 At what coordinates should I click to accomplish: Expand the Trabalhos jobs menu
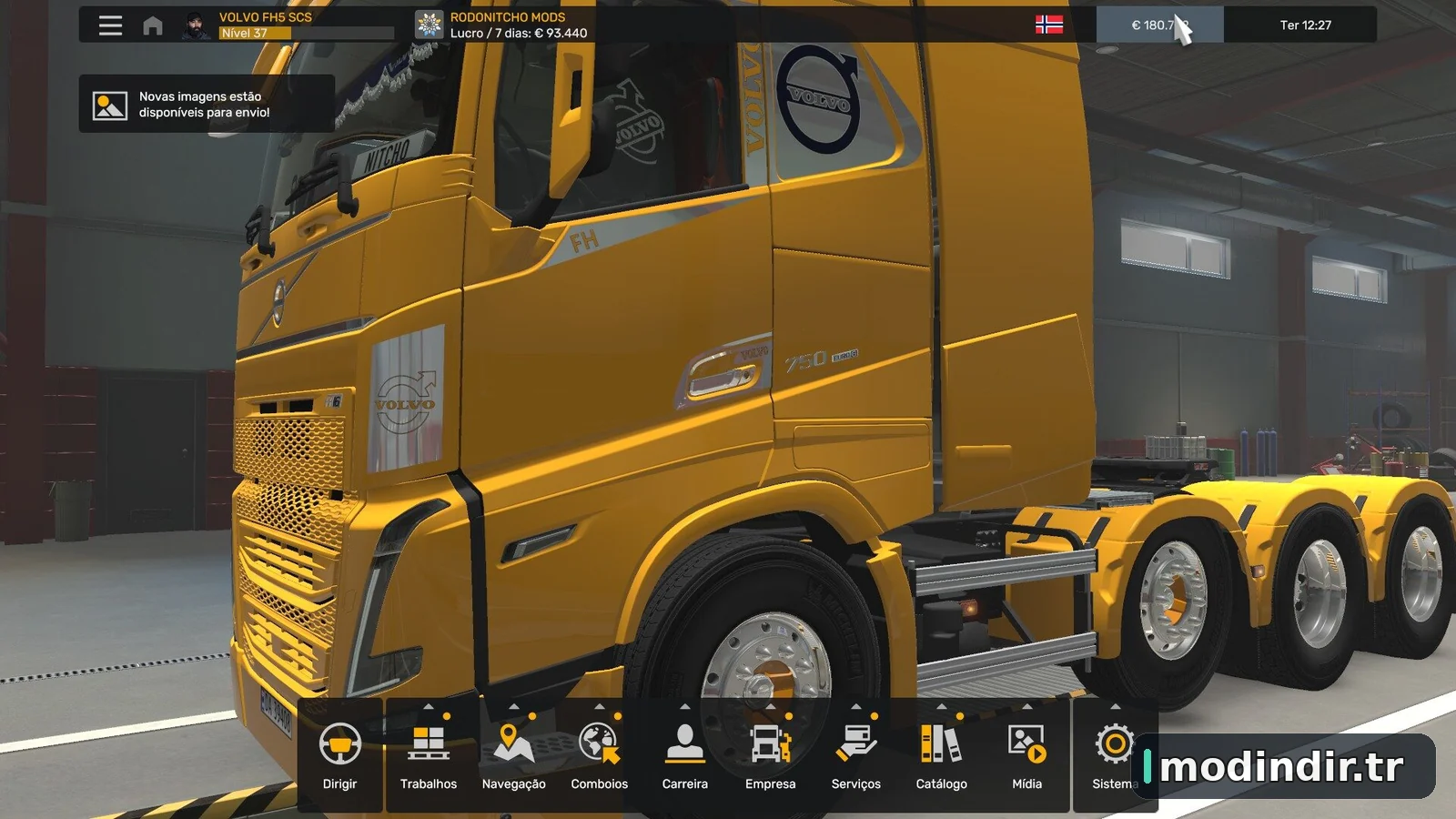click(x=429, y=755)
